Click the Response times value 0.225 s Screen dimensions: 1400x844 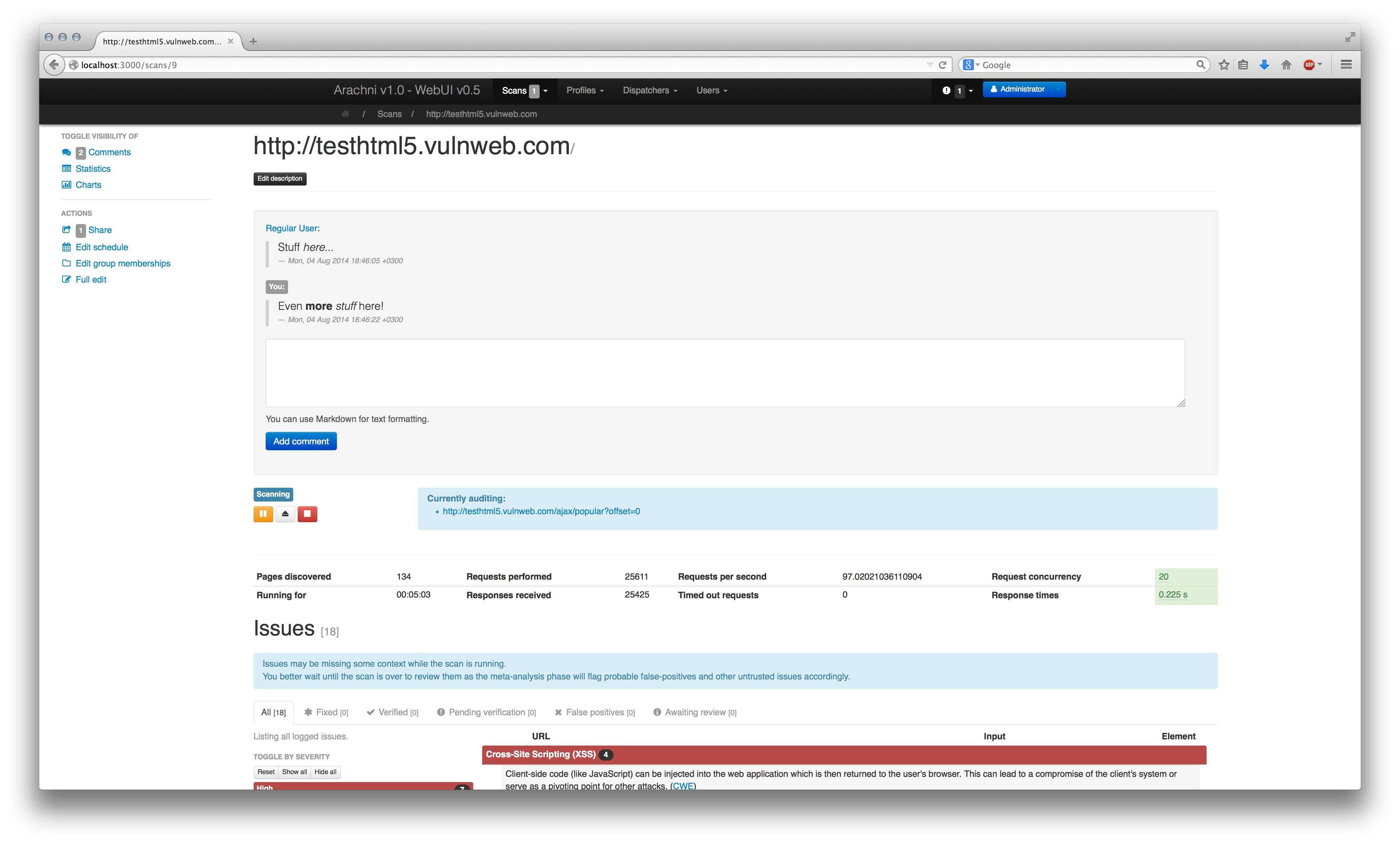coord(1173,594)
